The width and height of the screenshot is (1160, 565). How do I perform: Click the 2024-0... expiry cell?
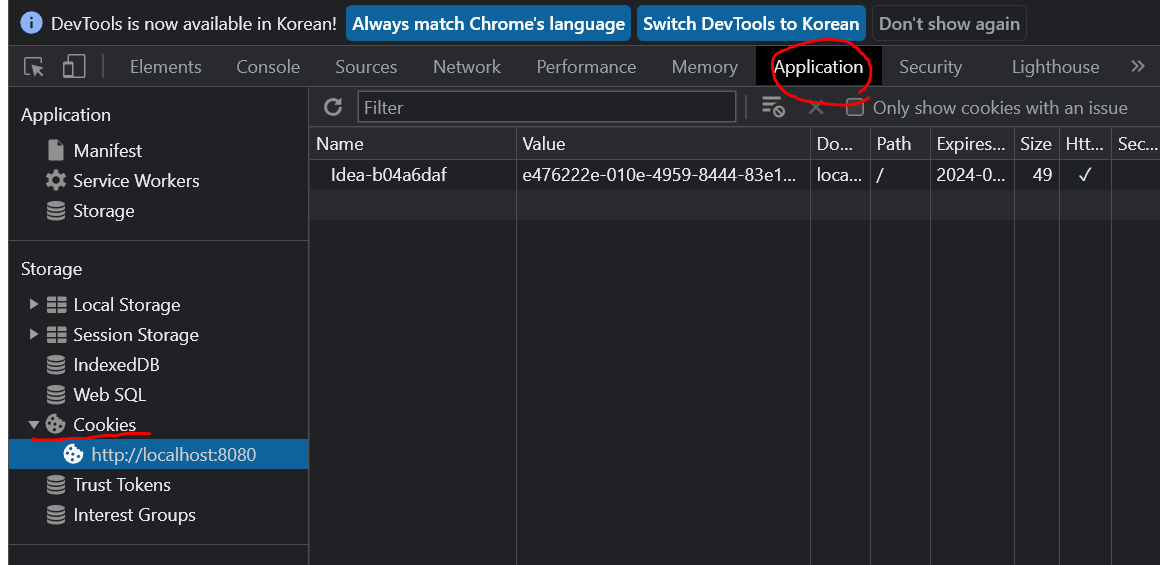pos(972,175)
